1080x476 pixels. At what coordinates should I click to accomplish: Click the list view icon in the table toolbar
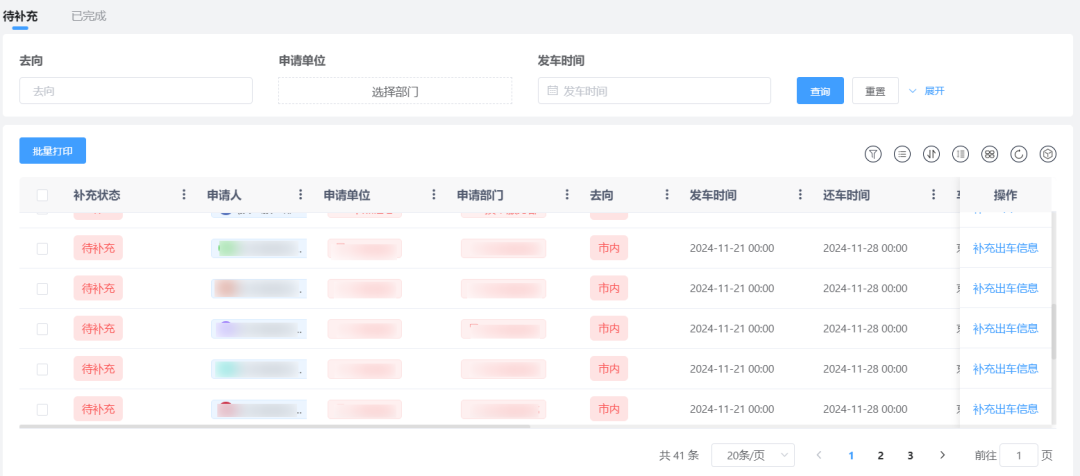pos(902,154)
